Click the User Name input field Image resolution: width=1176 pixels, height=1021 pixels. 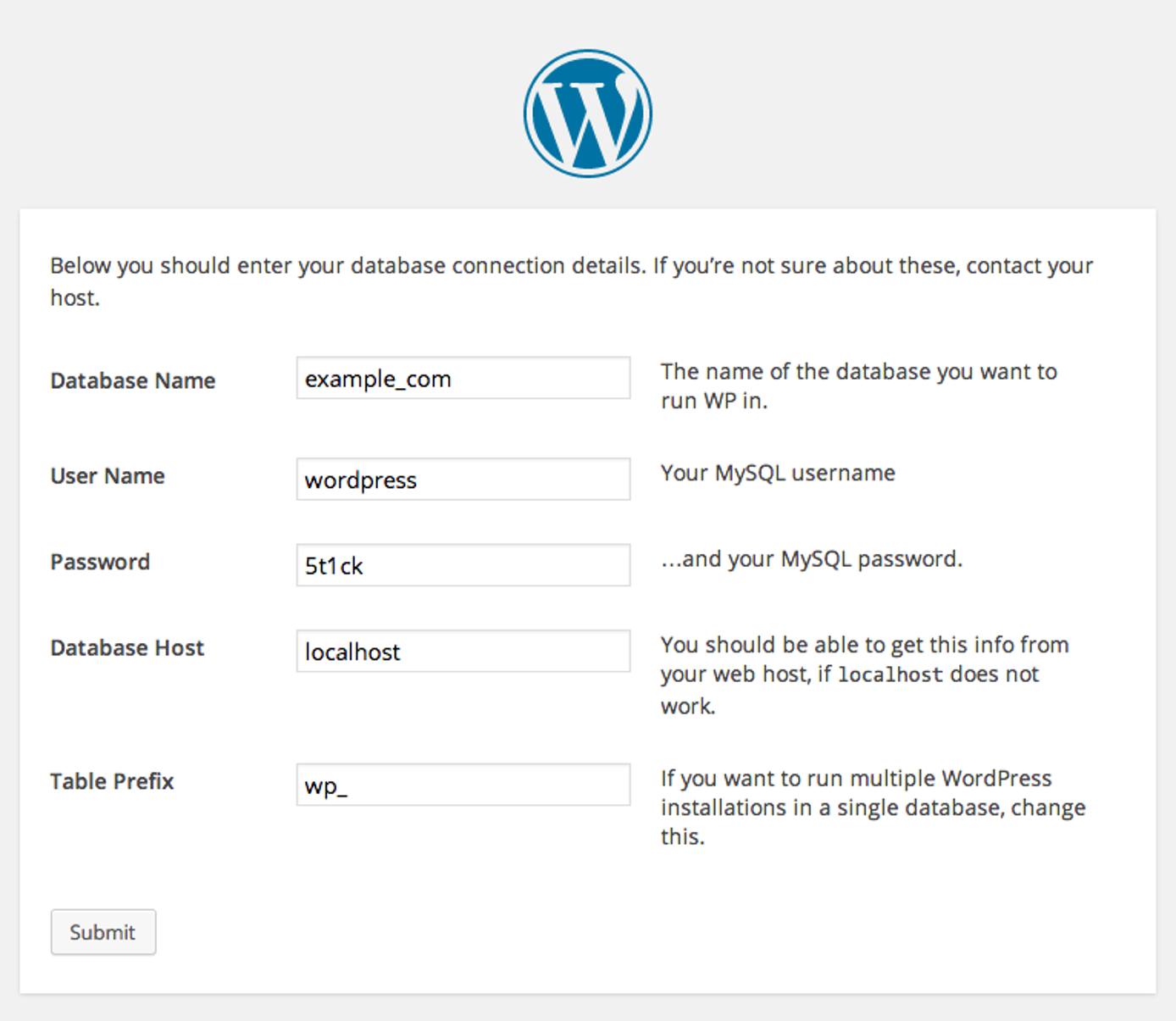(x=463, y=480)
